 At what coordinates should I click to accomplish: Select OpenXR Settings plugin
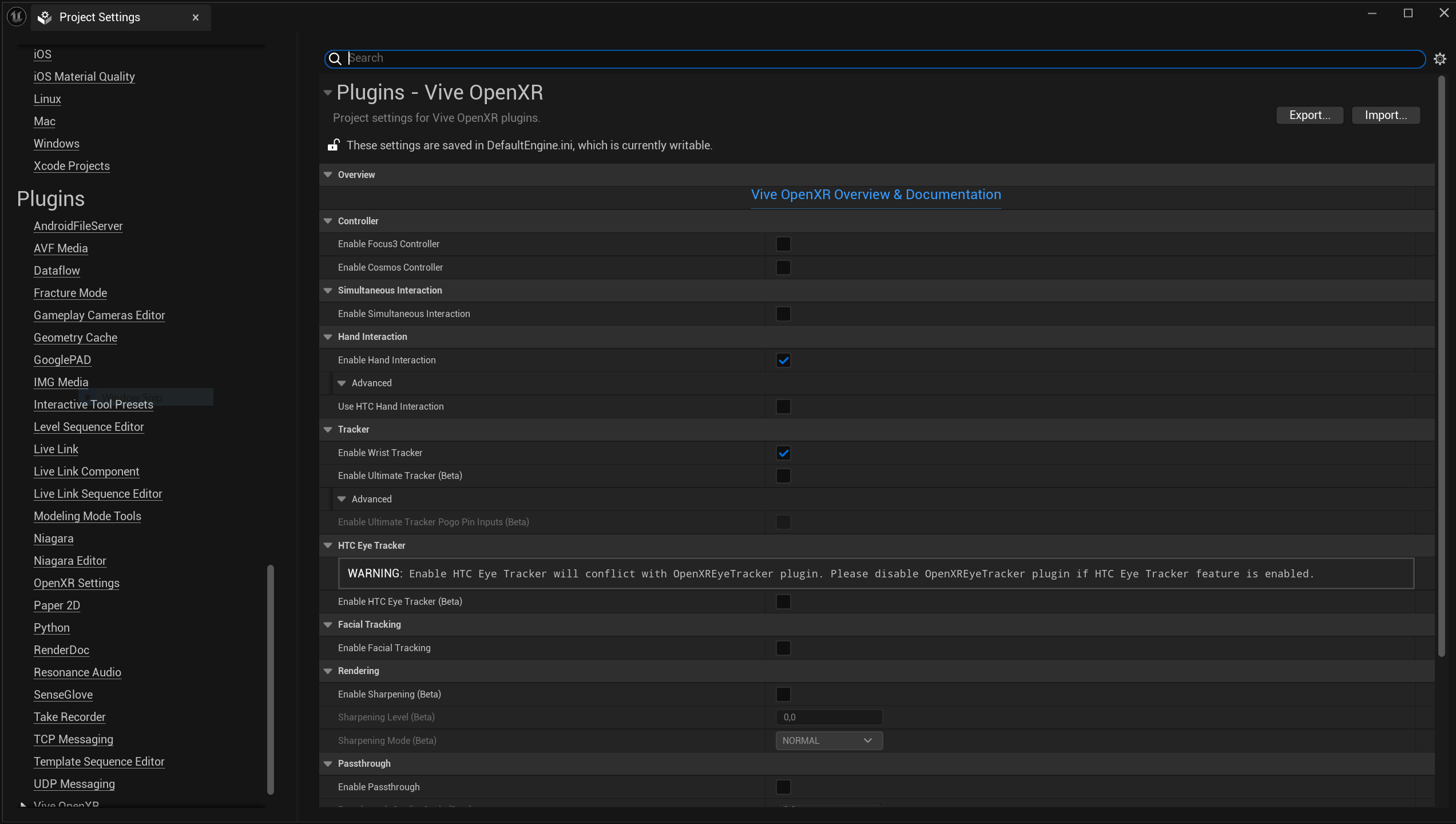click(77, 583)
